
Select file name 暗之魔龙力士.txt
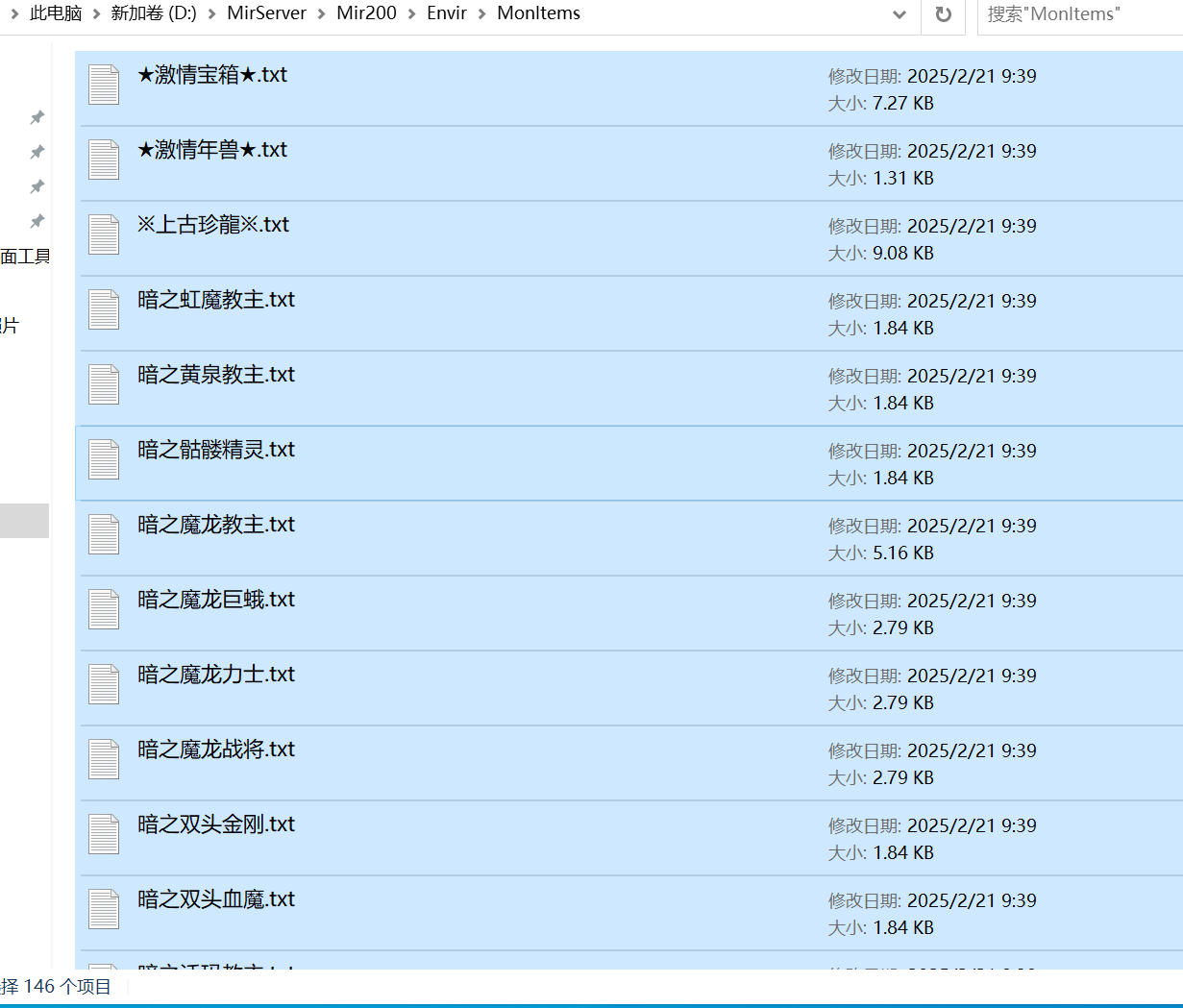coord(216,675)
